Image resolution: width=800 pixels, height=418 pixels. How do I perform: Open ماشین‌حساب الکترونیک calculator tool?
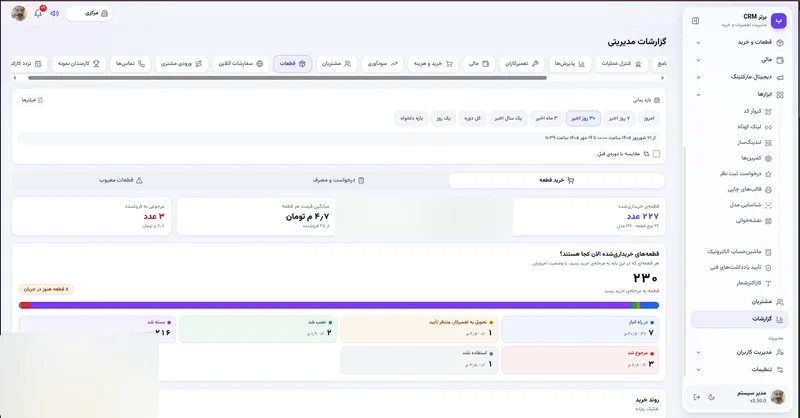click(x=739, y=252)
